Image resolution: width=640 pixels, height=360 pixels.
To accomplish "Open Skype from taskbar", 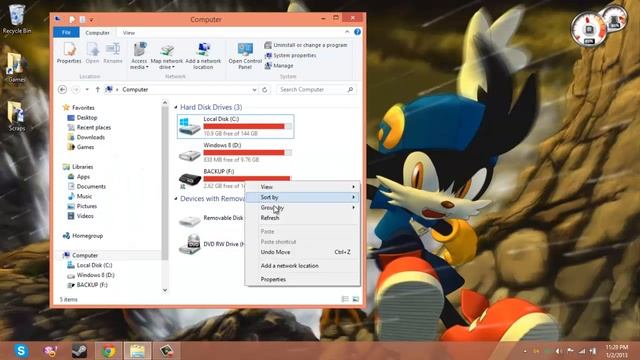I will click(x=21, y=351).
